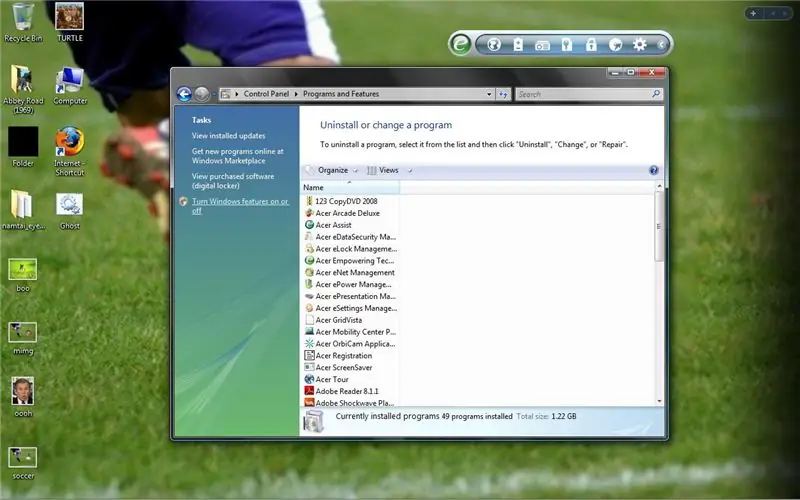Click Turn Windows features on or off

[x=240, y=206]
